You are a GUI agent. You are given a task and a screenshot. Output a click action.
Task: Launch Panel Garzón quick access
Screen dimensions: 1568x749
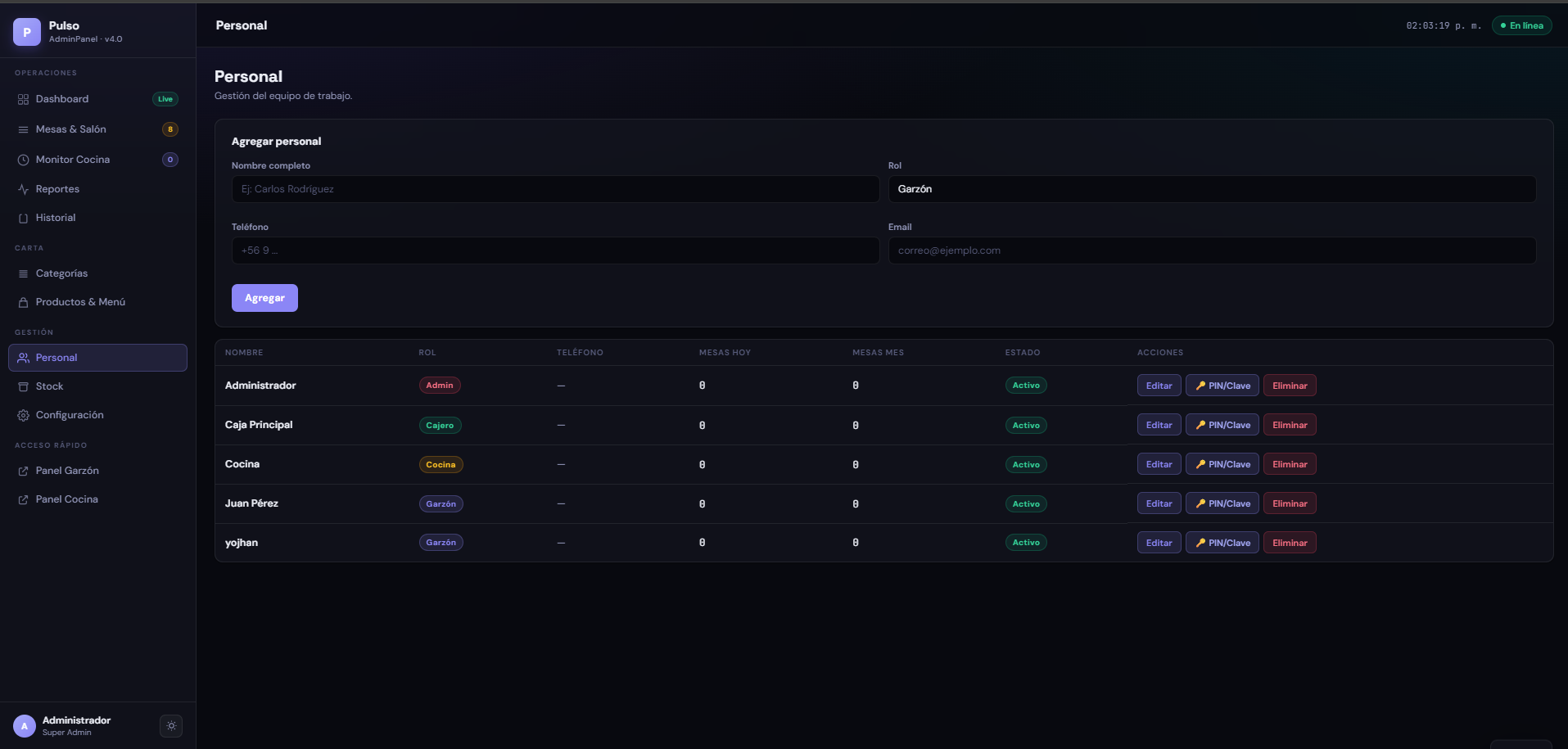97,471
